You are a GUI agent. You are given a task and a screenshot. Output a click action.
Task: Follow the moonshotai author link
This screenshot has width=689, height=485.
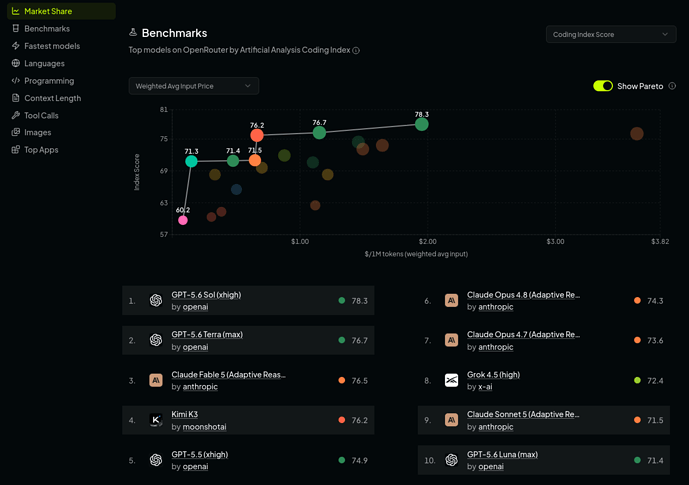pos(204,427)
